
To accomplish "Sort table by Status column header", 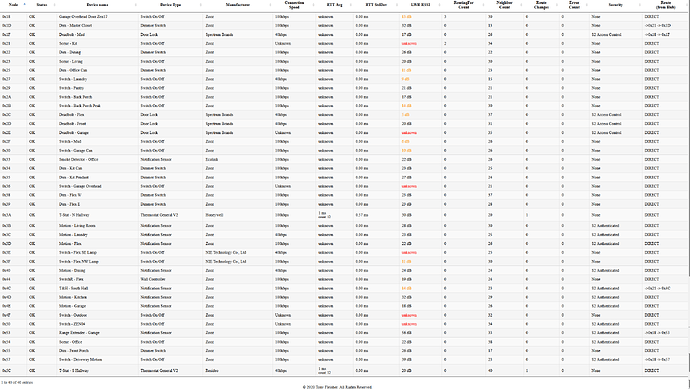I will pyautogui.click(x=41, y=4).
